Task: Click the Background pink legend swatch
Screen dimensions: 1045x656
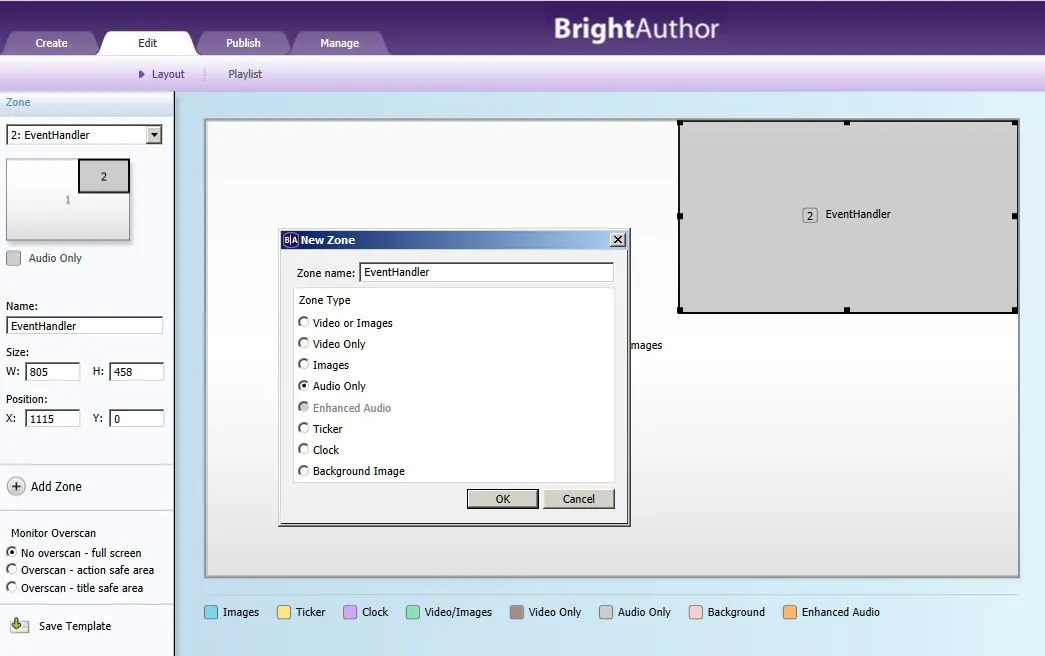Action: point(696,612)
